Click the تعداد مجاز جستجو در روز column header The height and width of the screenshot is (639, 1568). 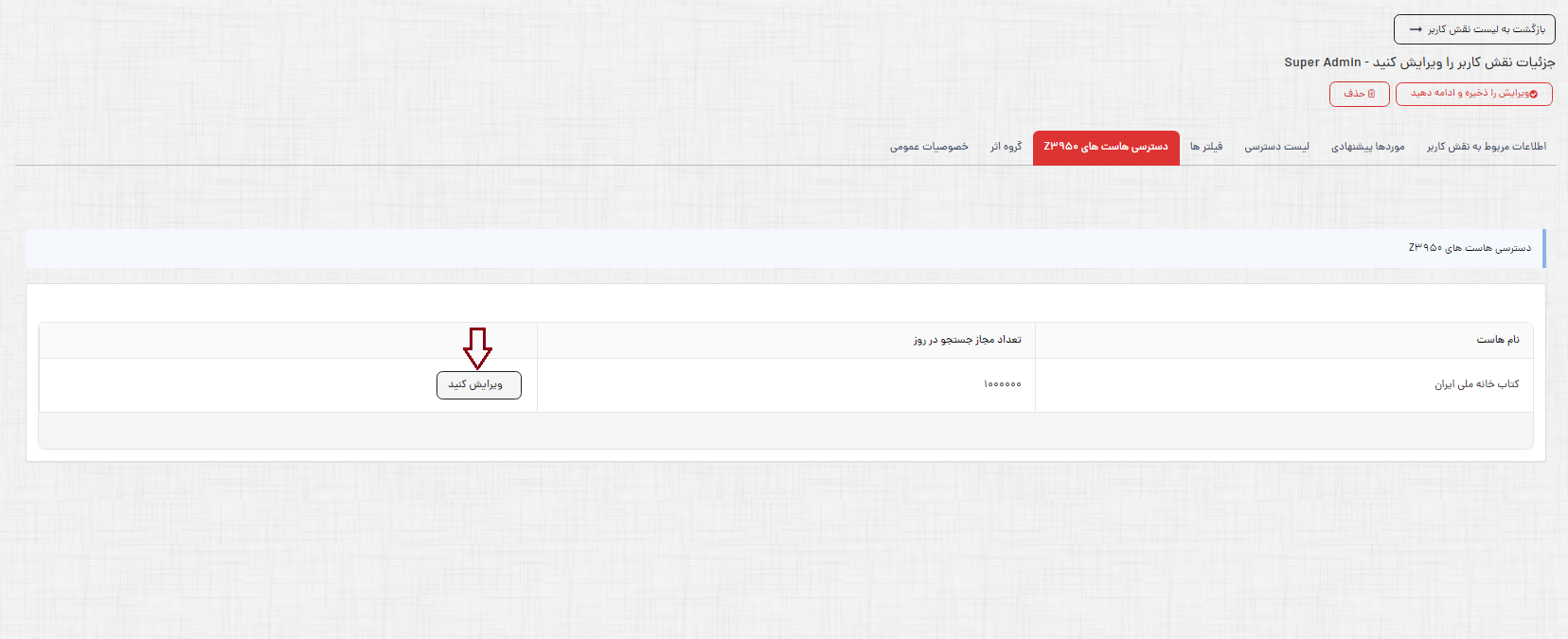click(967, 340)
